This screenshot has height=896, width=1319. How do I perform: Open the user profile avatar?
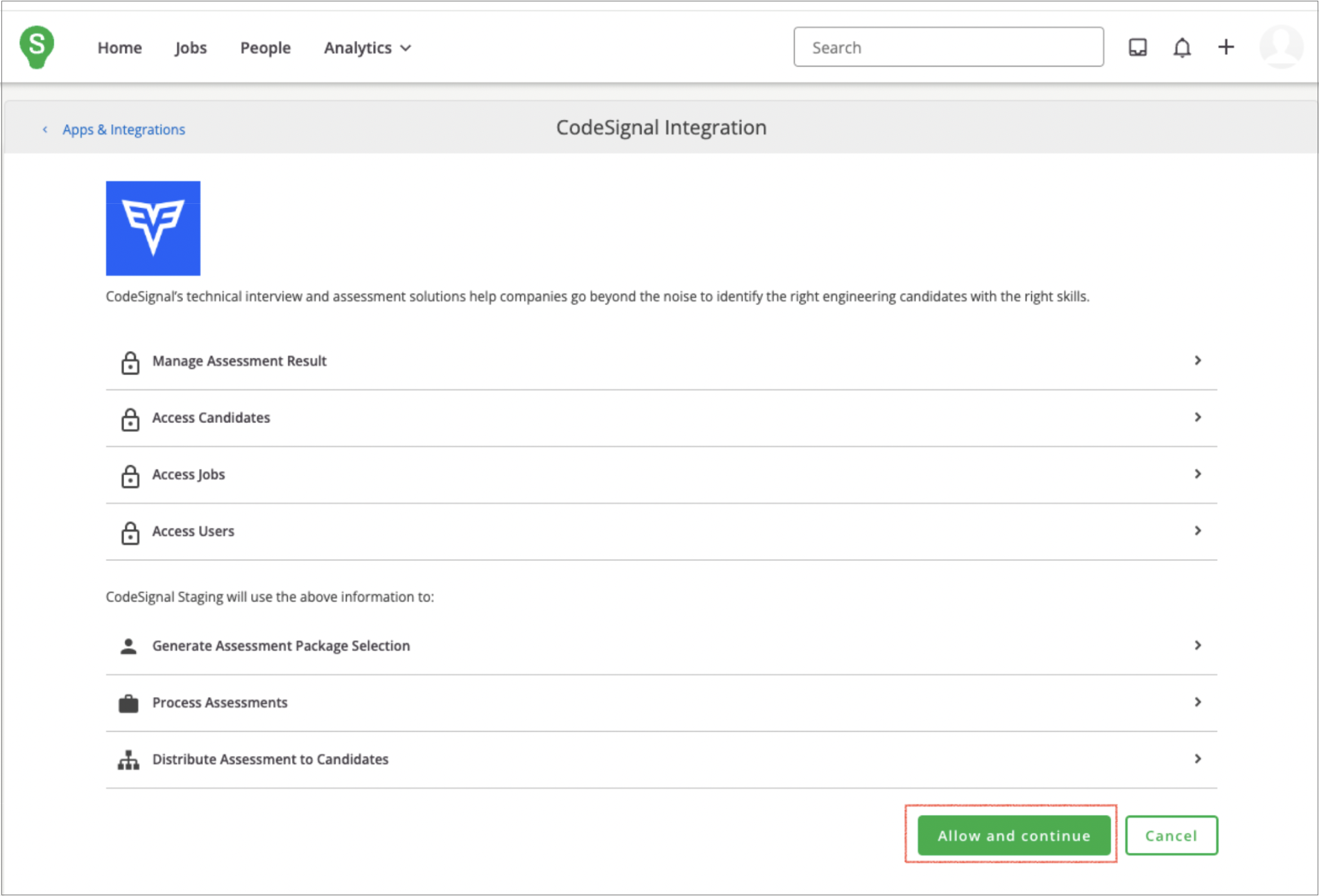pyautogui.click(x=1281, y=46)
